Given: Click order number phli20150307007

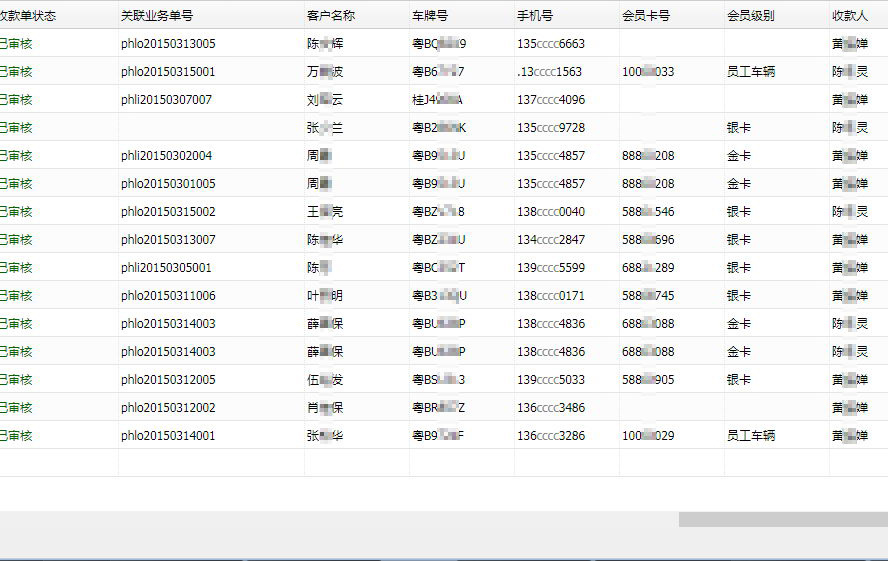Looking at the screenshot, I should coord(166,100).
